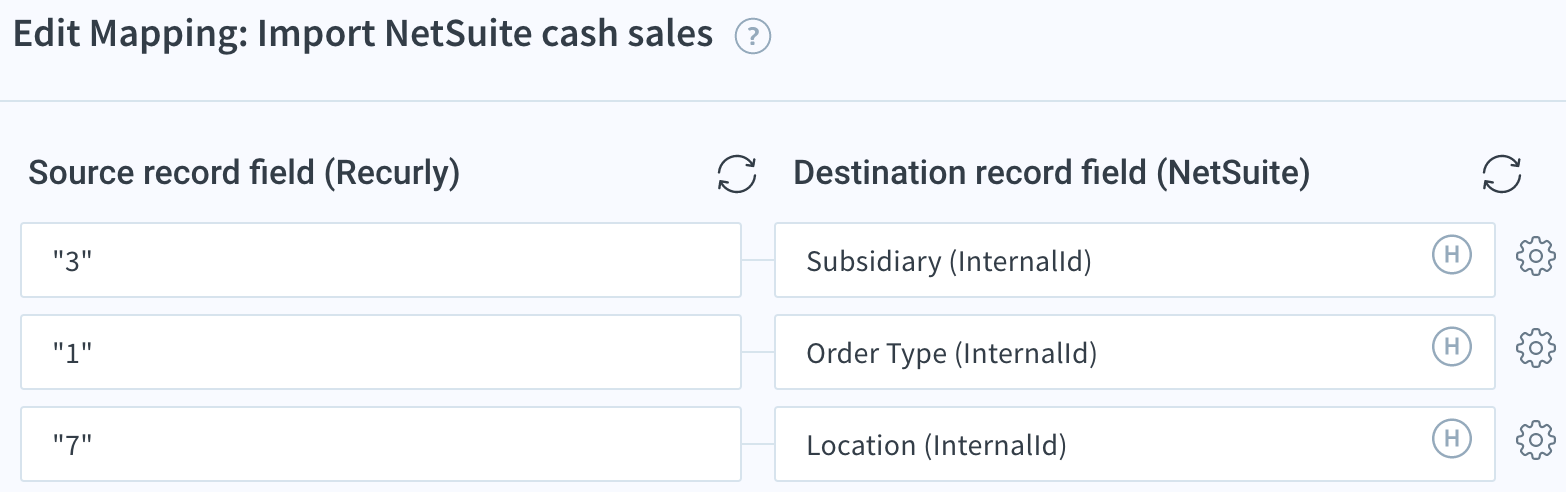
Task: Click the H hard-coded badge on Order Type
Action: 1452,346
